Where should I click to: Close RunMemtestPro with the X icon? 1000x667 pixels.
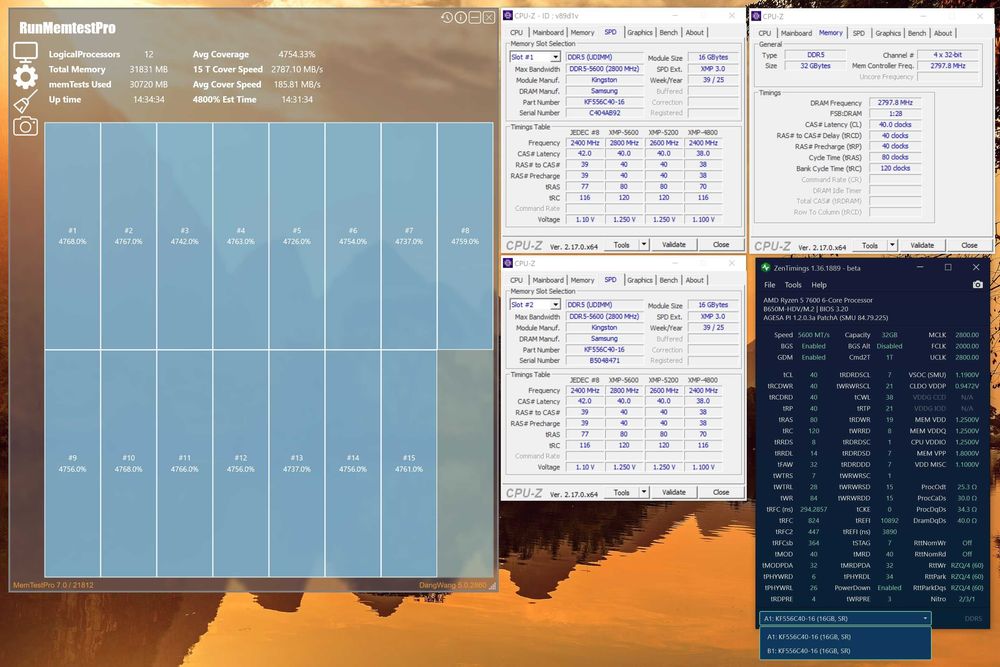coord(489,17)
